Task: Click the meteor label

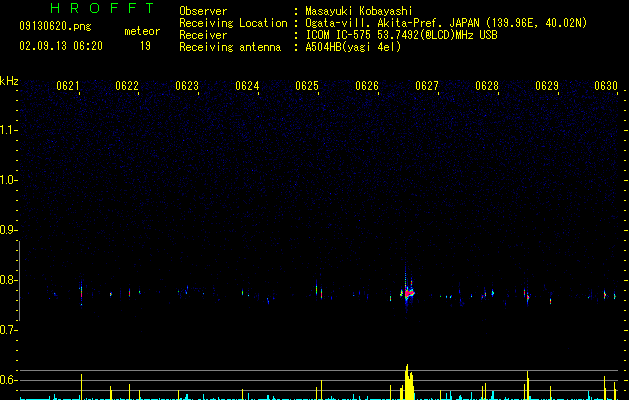Action: (142, 31)
